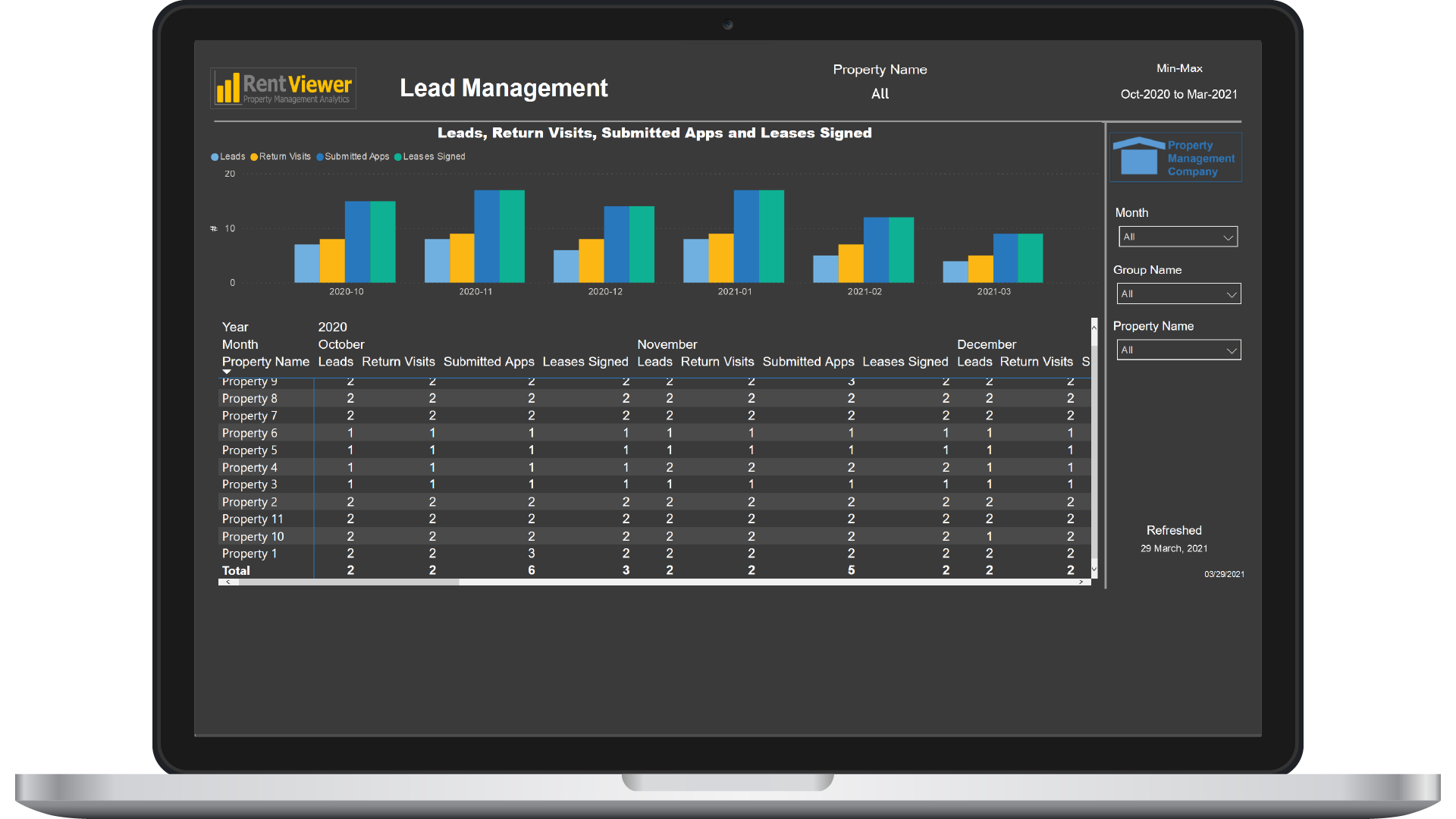The width and height of the screenshot is (1456, 819).
Task: Click the Submitted Apps legend marker
Action: [x=321, y=156]
